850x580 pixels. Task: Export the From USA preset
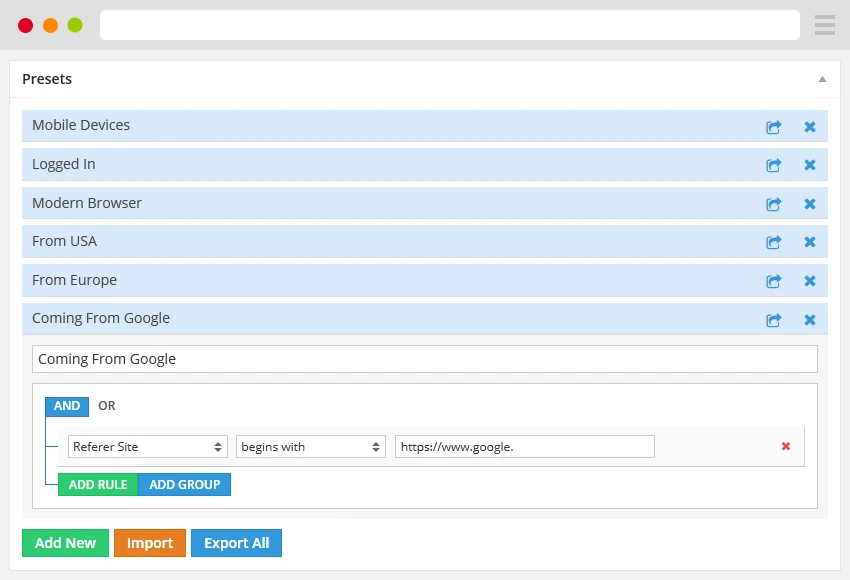click(774, 242)
